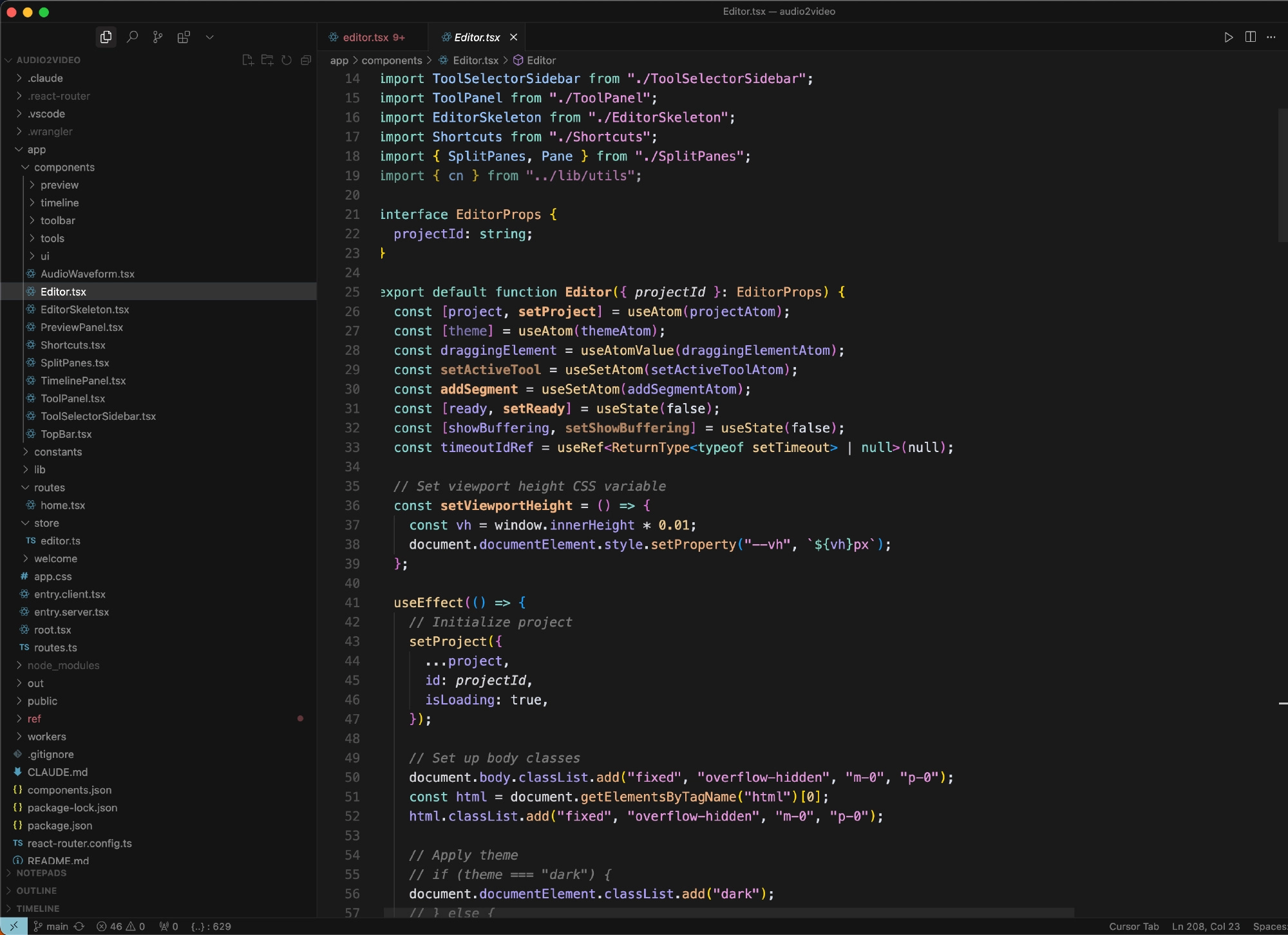Open ToolPanel.tsx file
Image resolution: width=1288 pixels, height=935 pixels.
(x=72, y=399)
